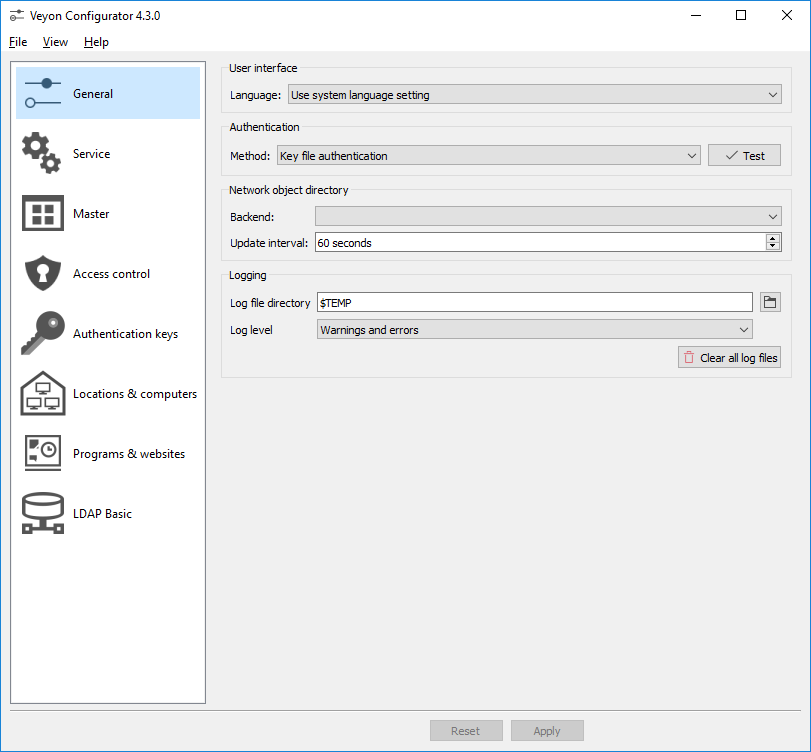Image resolution: width=811 pixels, height=752 pixels.
Task: Browse for log file directory folder
Action: pyautogui.click(x=770, y=302)
